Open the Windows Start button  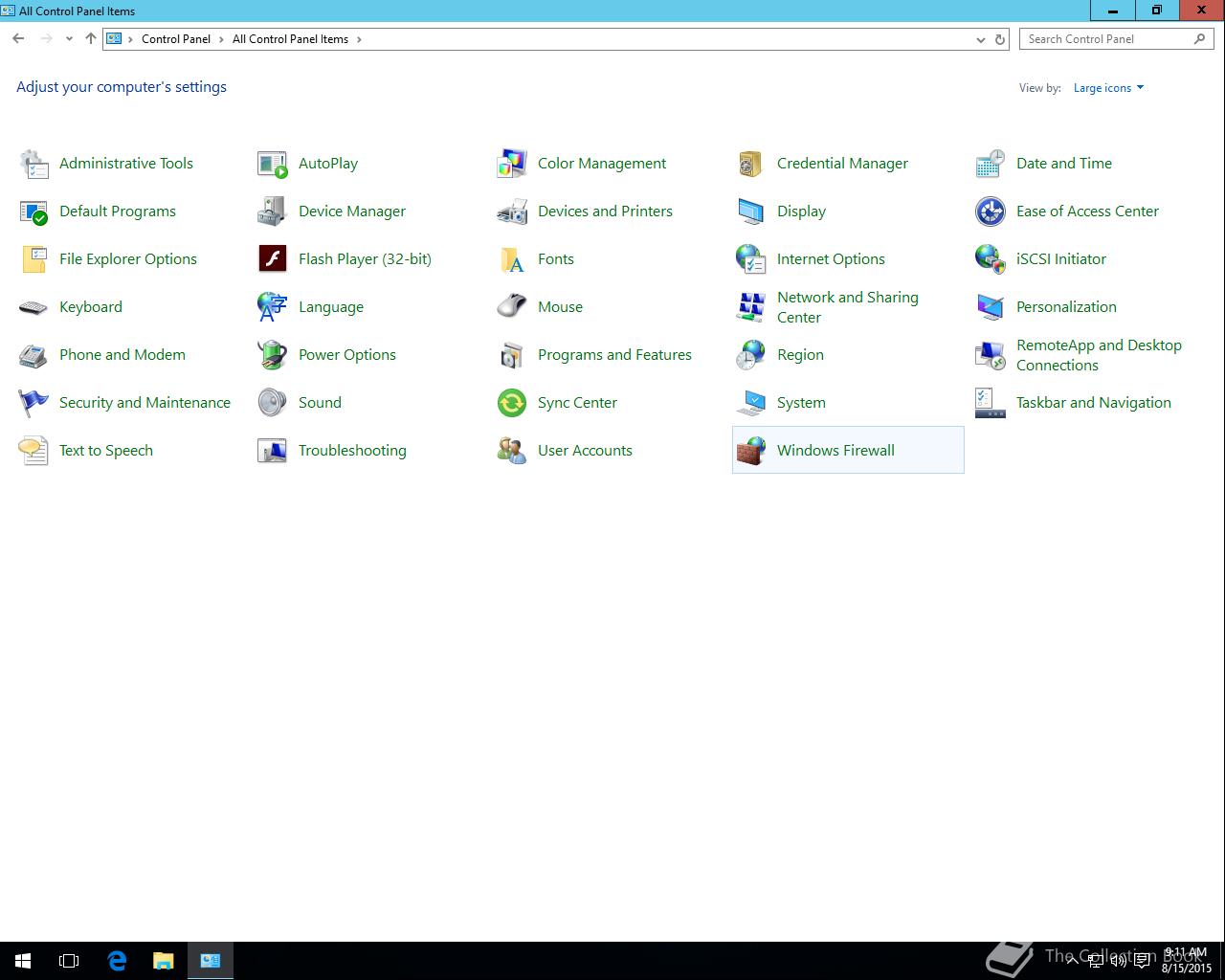click(23, 961)
